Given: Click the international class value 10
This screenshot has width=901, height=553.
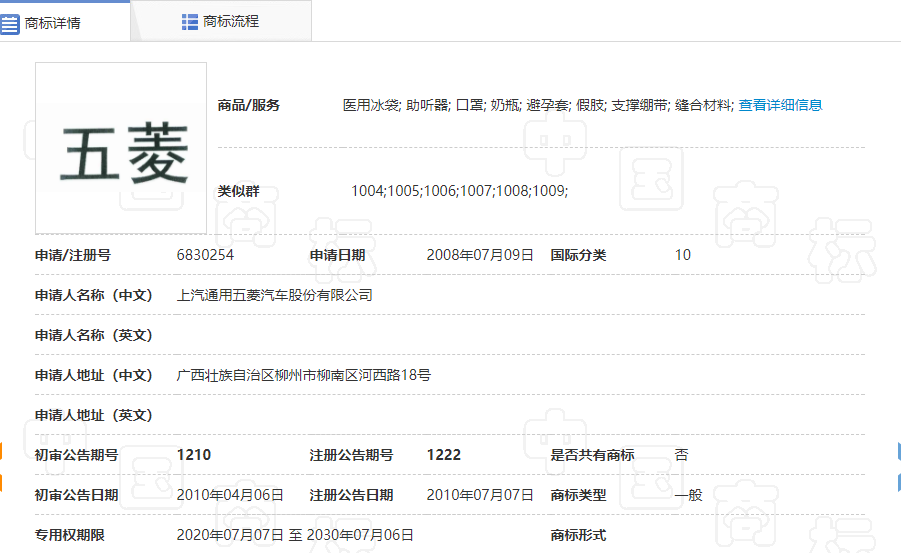Looking at the screenshot, I should (x=683, y=255).
